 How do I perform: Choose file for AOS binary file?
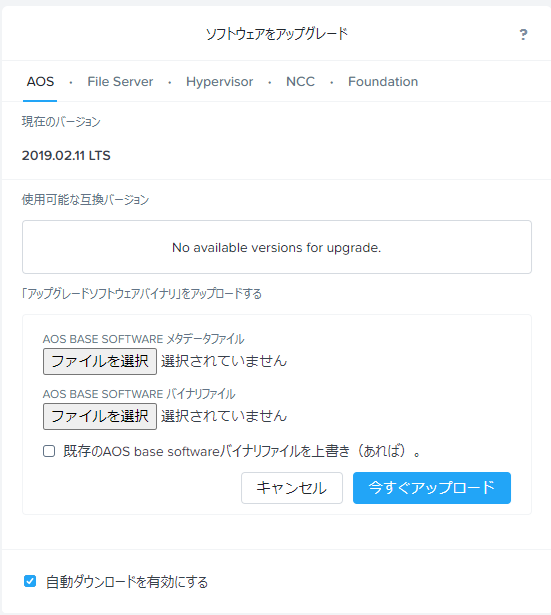100,416
